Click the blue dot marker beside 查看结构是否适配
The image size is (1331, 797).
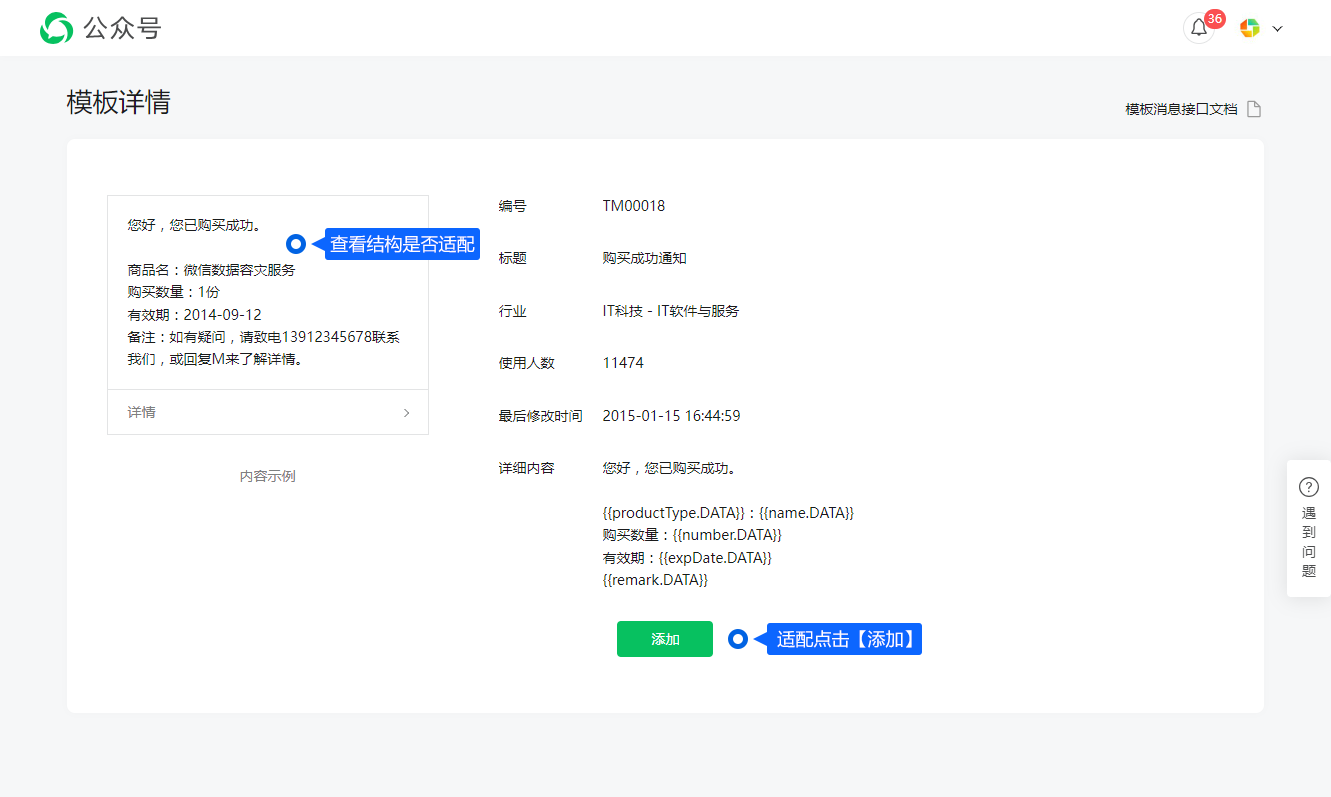[296, 244]
